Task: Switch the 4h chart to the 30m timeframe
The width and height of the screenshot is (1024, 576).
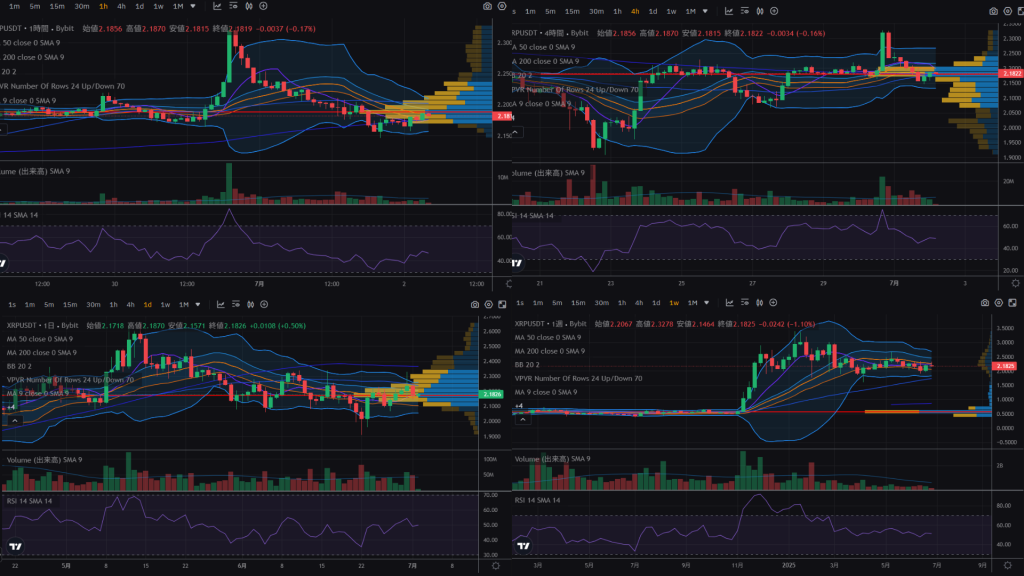Action: tap(596, 11)
